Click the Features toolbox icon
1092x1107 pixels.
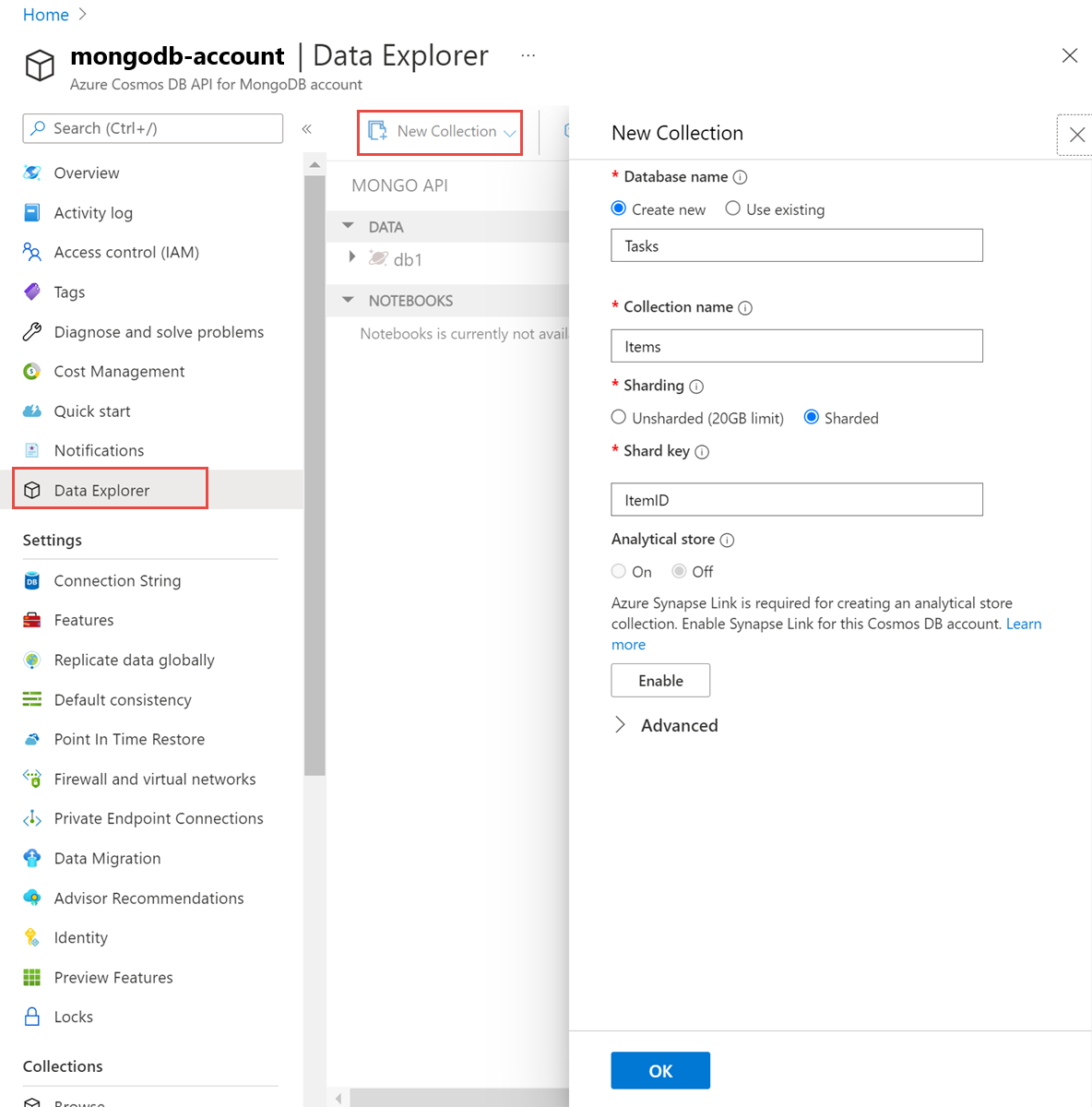(x=32, y=620)
